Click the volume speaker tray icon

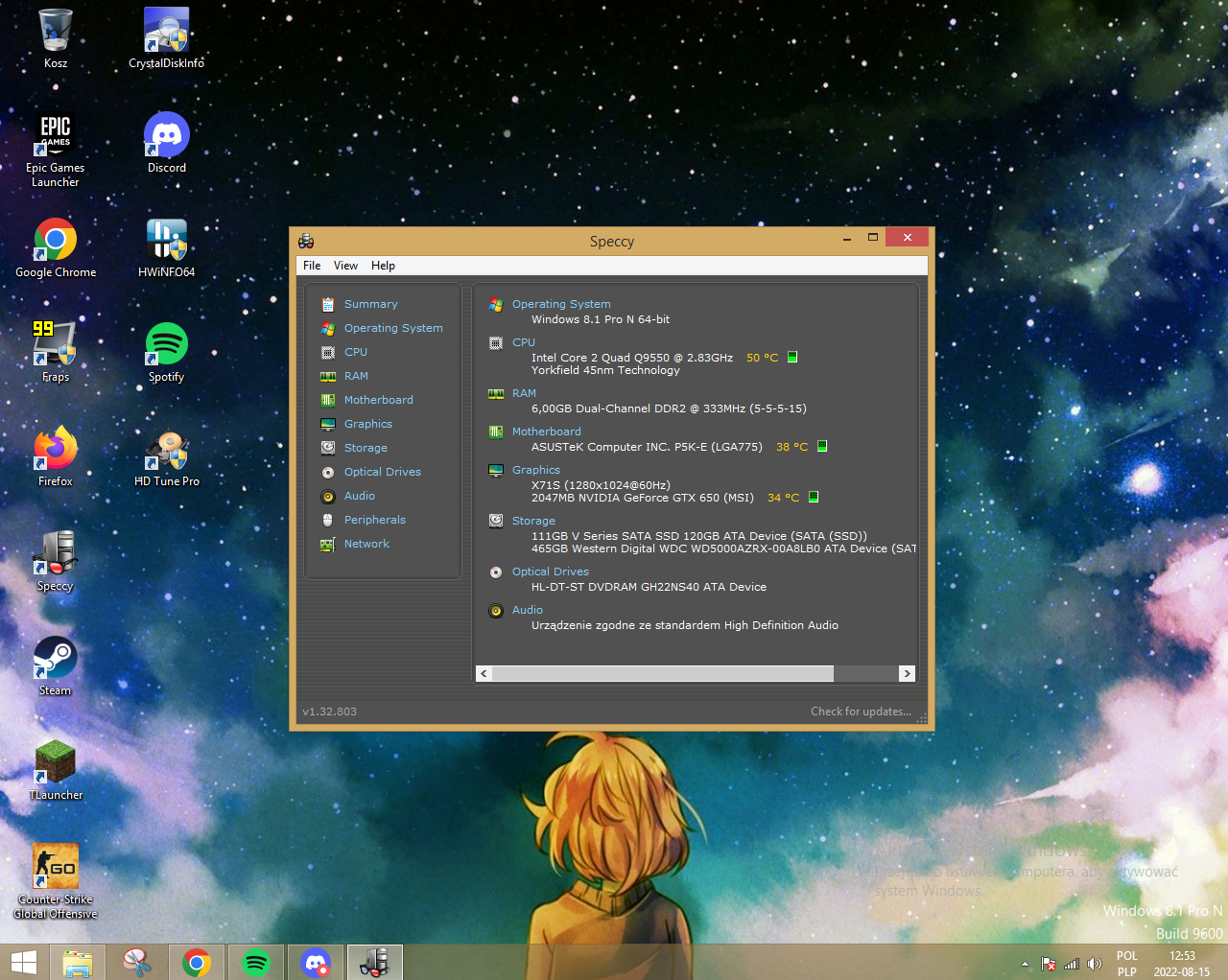click(1094, 964)
